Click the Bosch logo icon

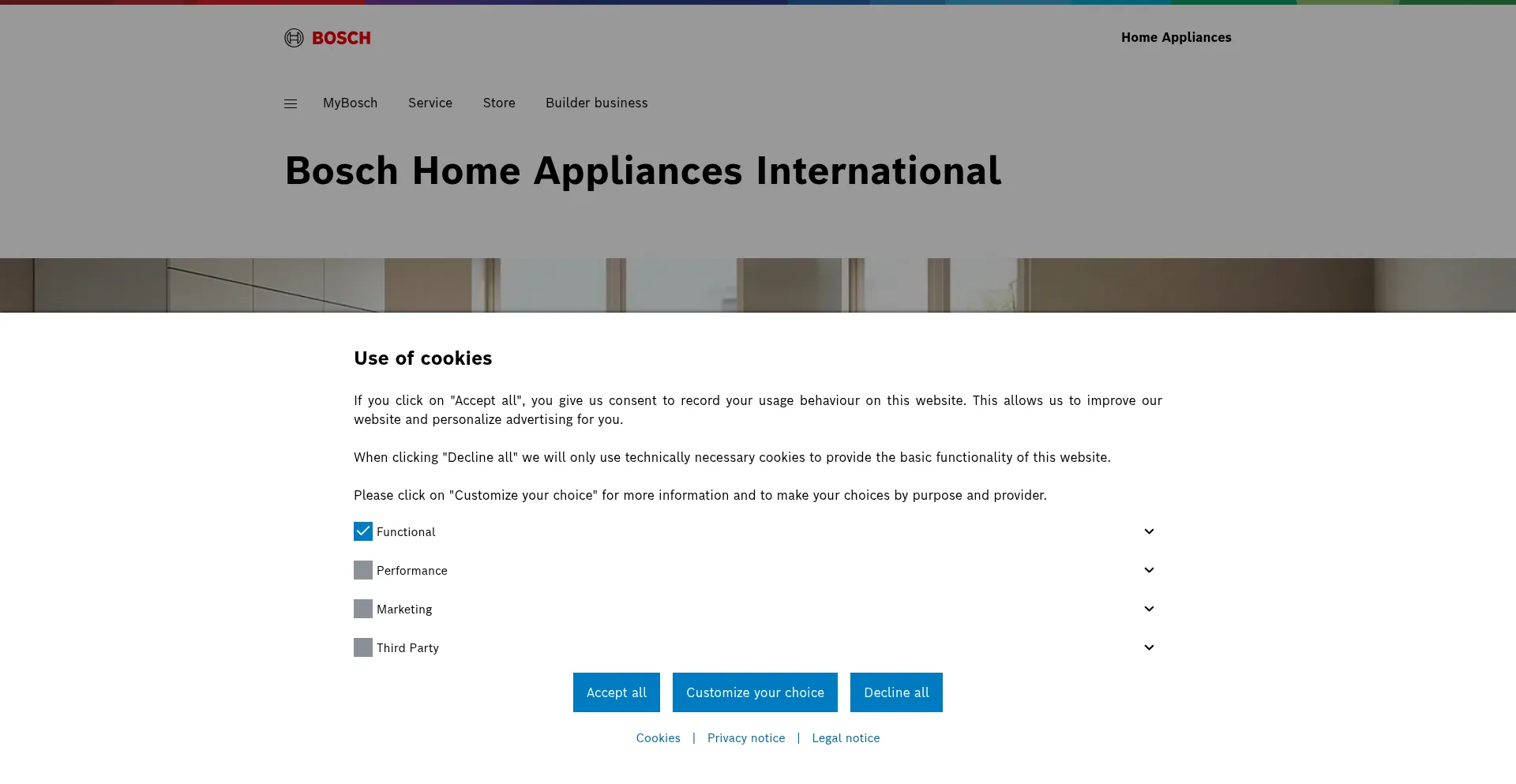(327, 38)
